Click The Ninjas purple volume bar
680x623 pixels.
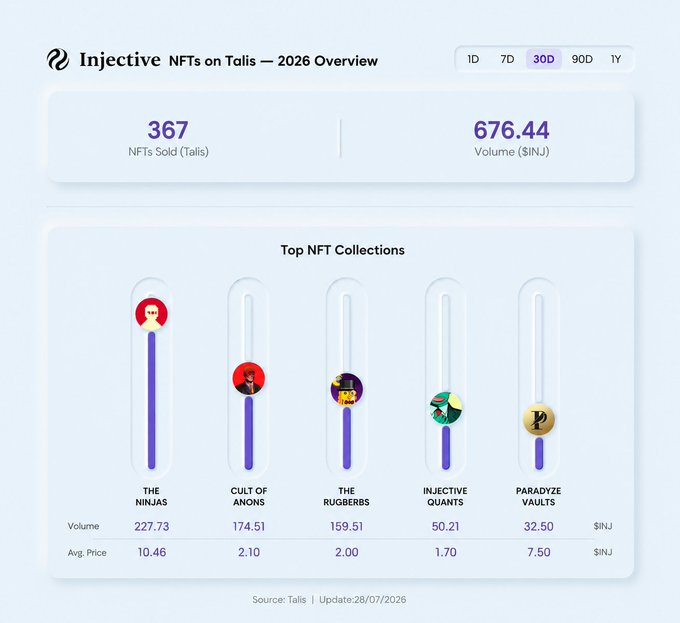coord(151,400)
